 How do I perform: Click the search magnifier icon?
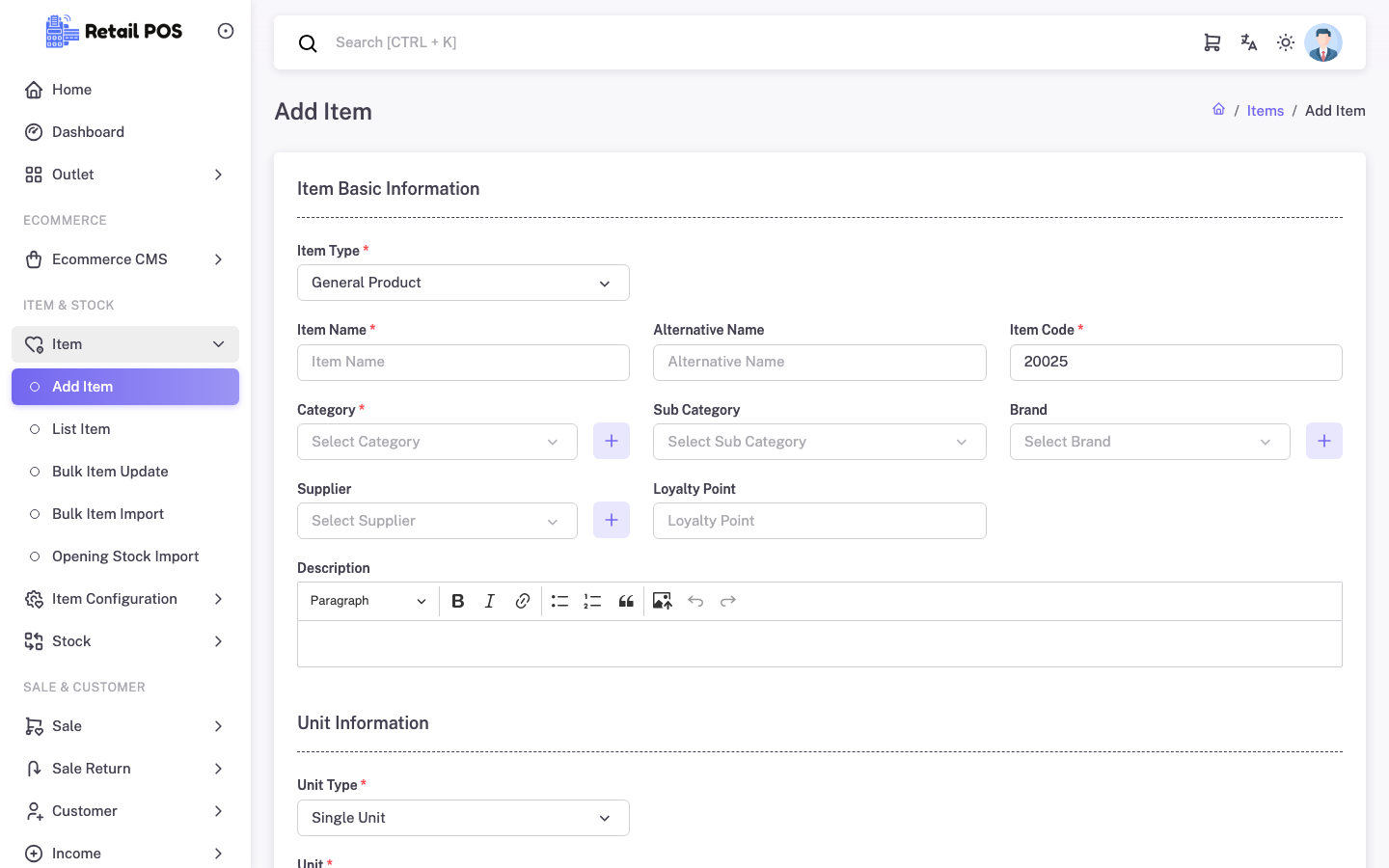coord(308,43)
